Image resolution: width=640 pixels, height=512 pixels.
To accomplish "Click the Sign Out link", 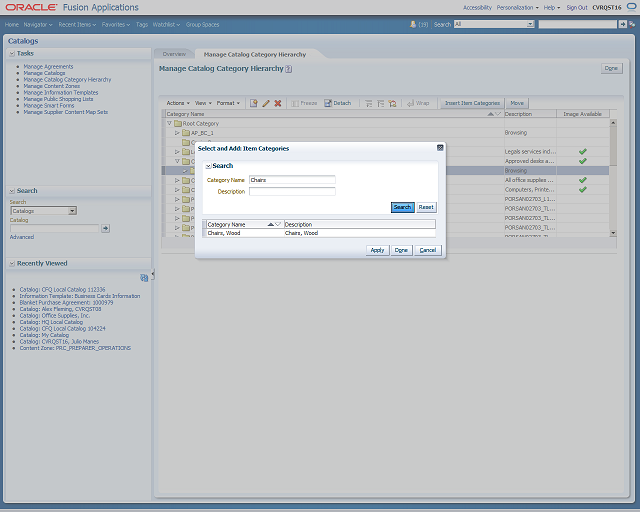I will click(x=576, y=7).
